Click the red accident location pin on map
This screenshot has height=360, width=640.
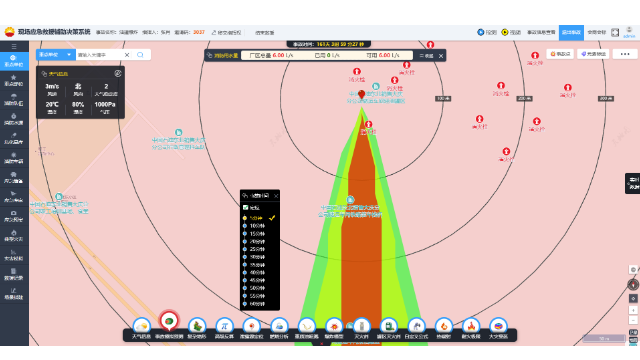(362, 95)
